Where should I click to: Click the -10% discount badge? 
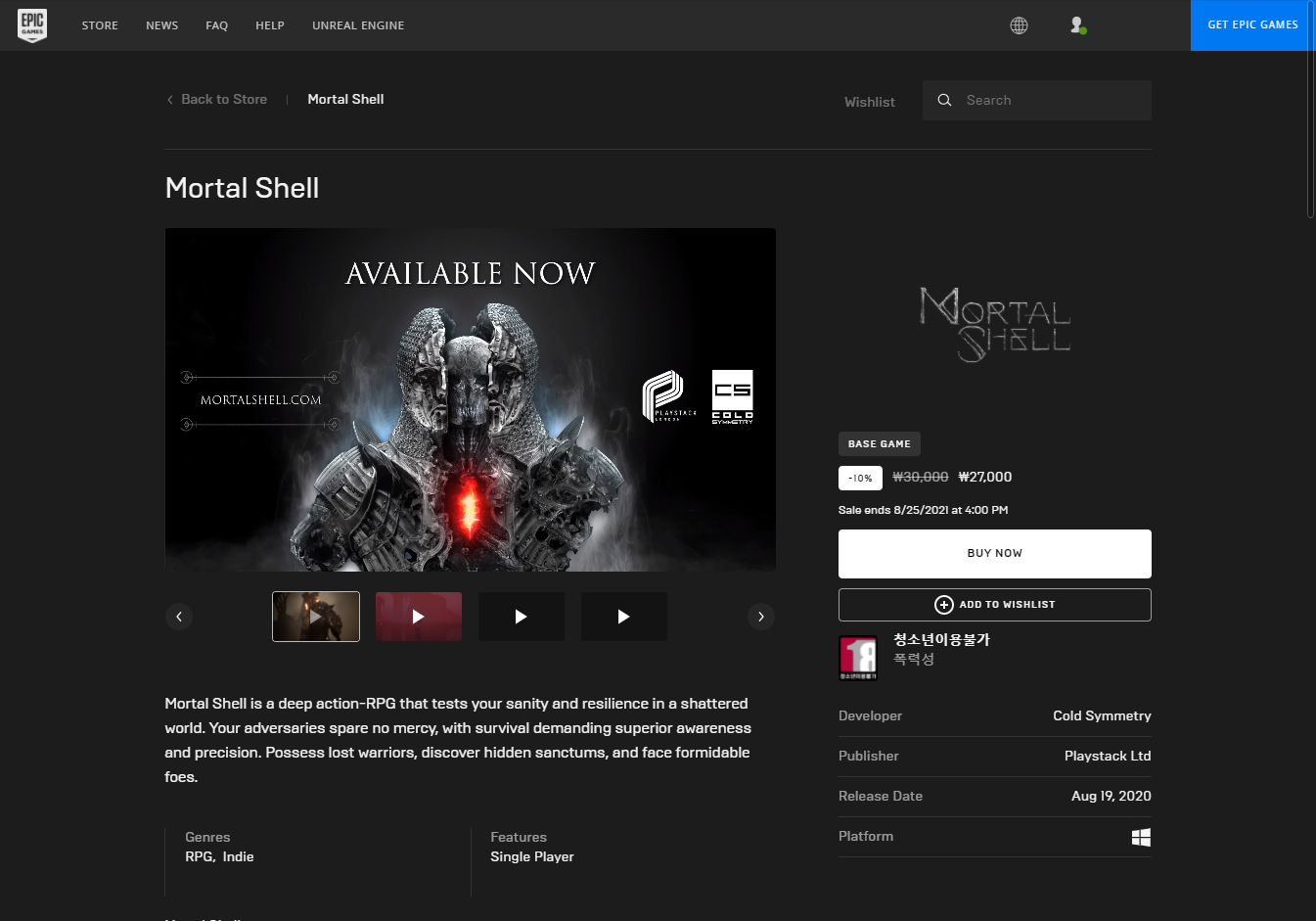coord(860,478)
